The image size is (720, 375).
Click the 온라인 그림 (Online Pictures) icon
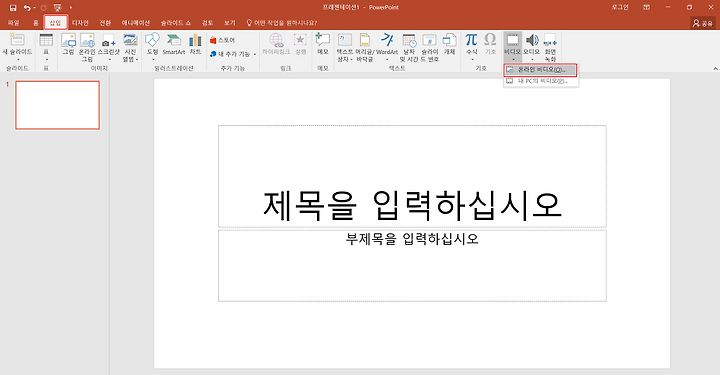pyautogui.click(x=87, y=47)
